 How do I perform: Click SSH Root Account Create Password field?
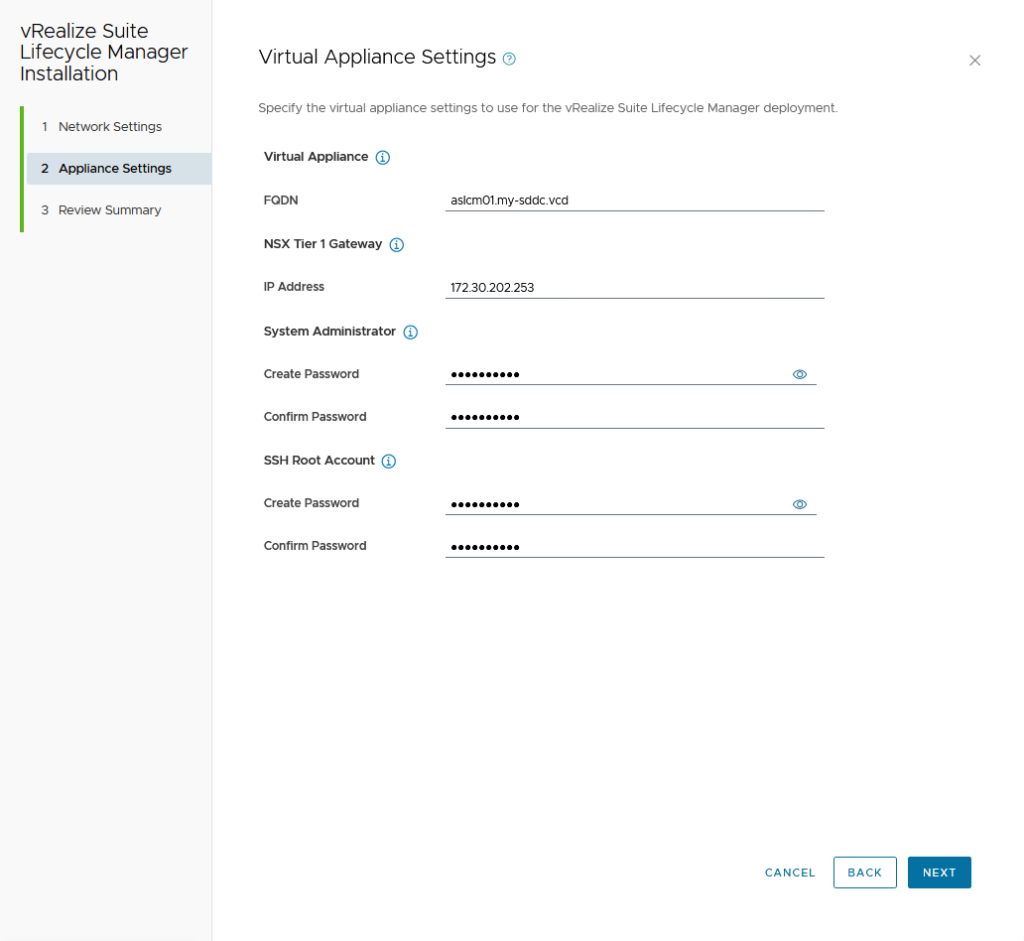[615, 504]
